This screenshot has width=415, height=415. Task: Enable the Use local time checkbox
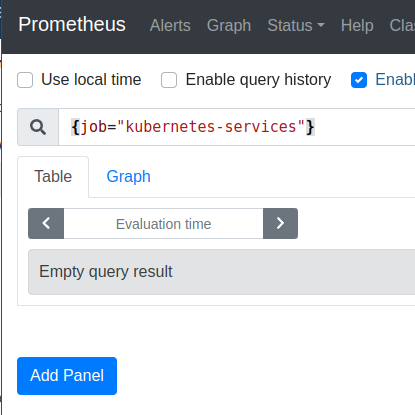(25, 80)
